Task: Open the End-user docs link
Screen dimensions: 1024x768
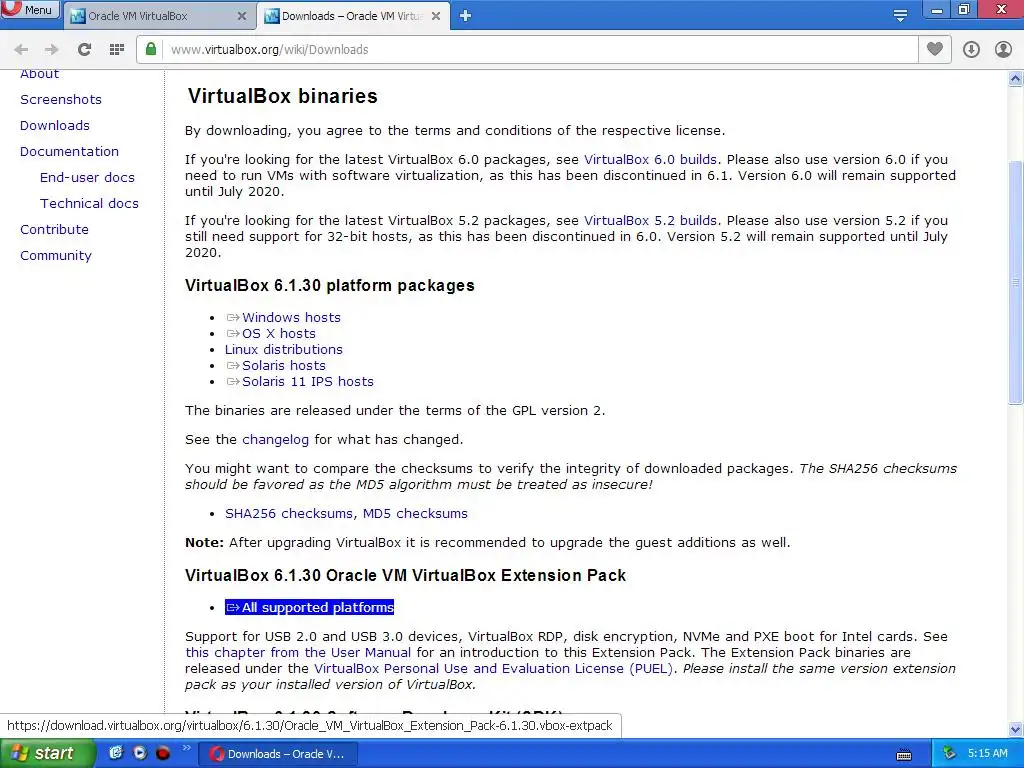Action: 88,178
